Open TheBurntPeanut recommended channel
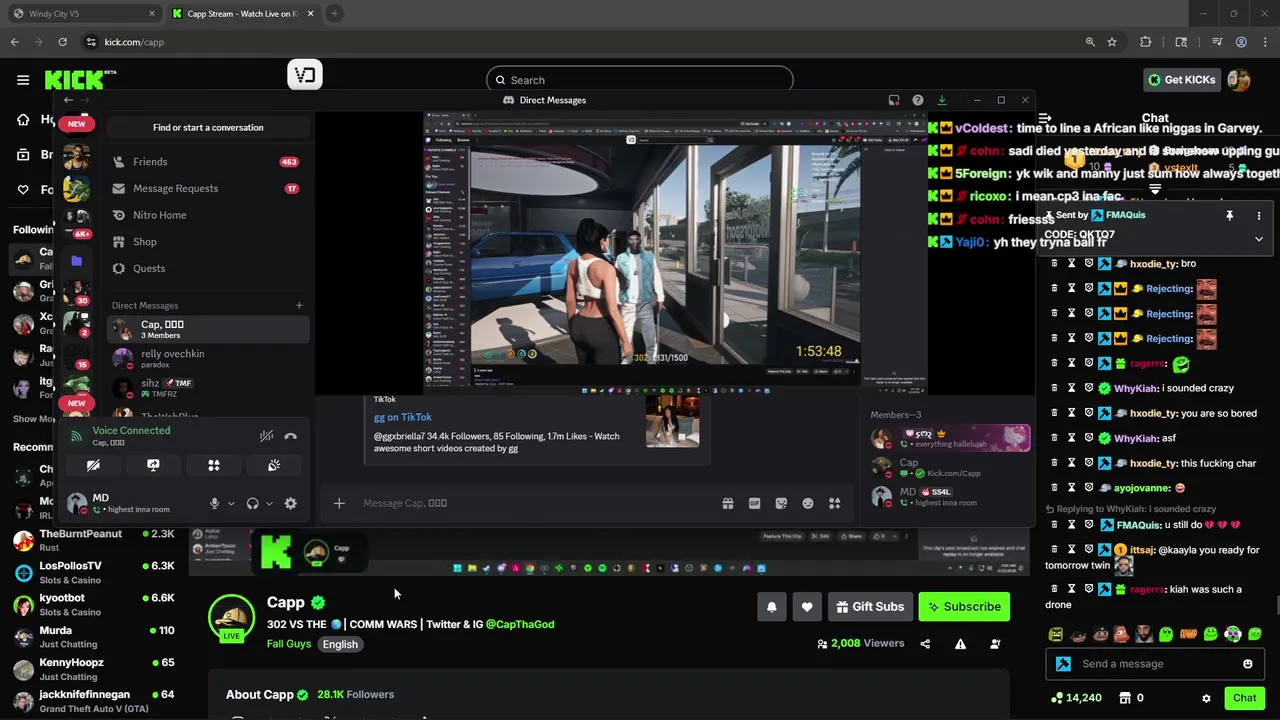Screen dimensions: 1280x720 [x=94, y=540]
